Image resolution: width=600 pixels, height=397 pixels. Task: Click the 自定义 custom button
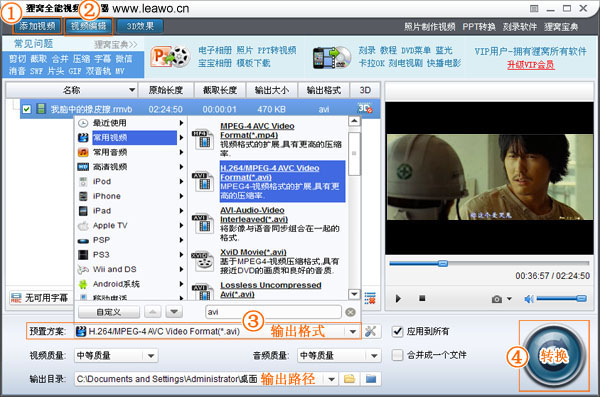pyautogui.click(x=109, y=312)
